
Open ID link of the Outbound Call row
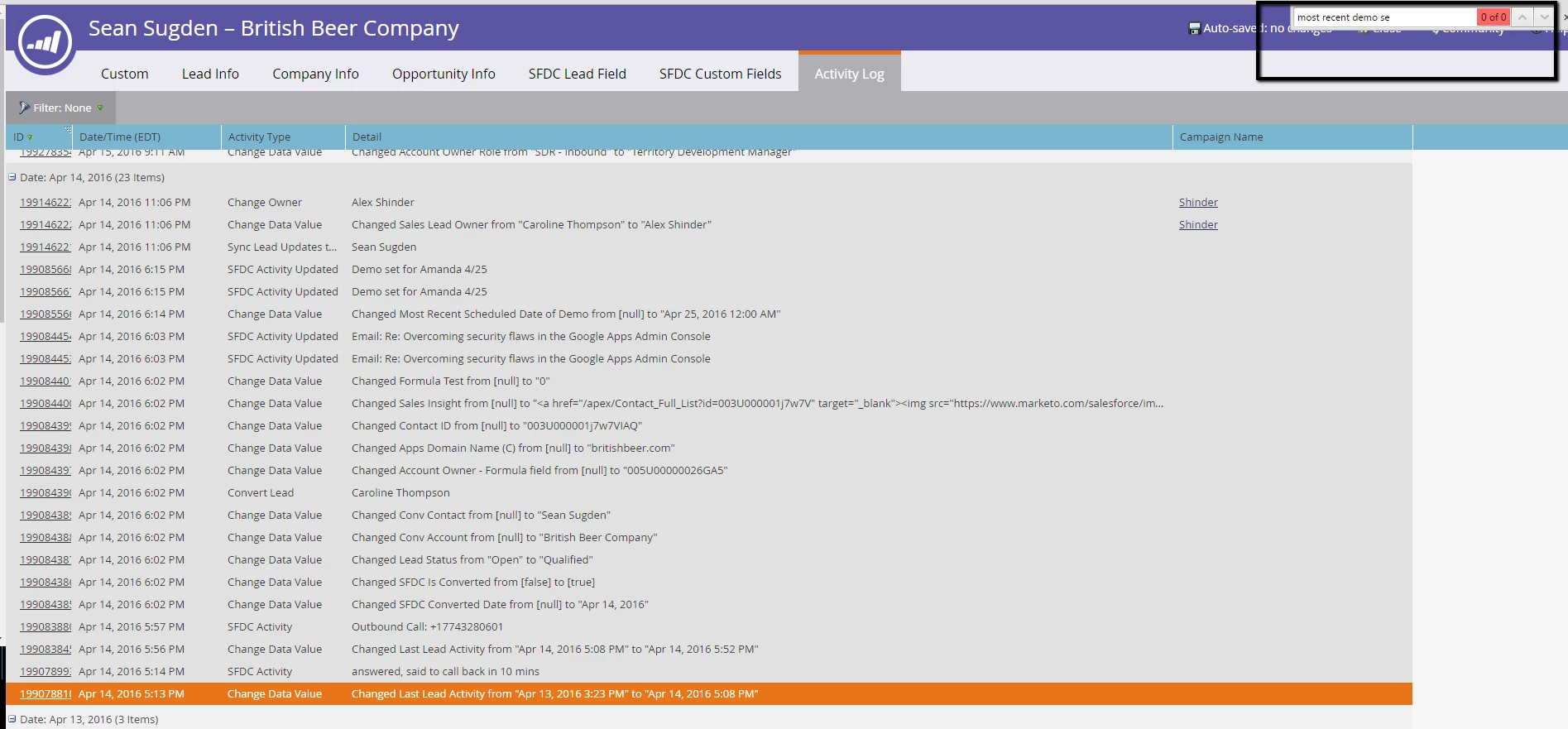pyautogui.click(x=46, y=626)
